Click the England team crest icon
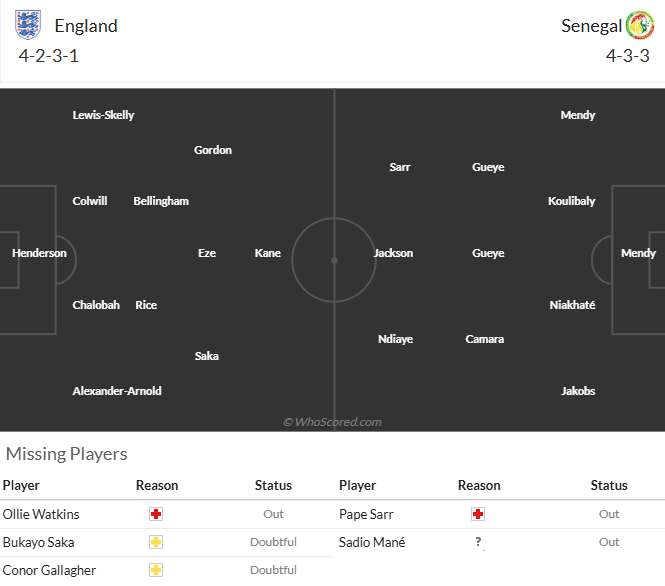This screenshot has height=586, width=665. pyautogui.click(x=28, y=24)
